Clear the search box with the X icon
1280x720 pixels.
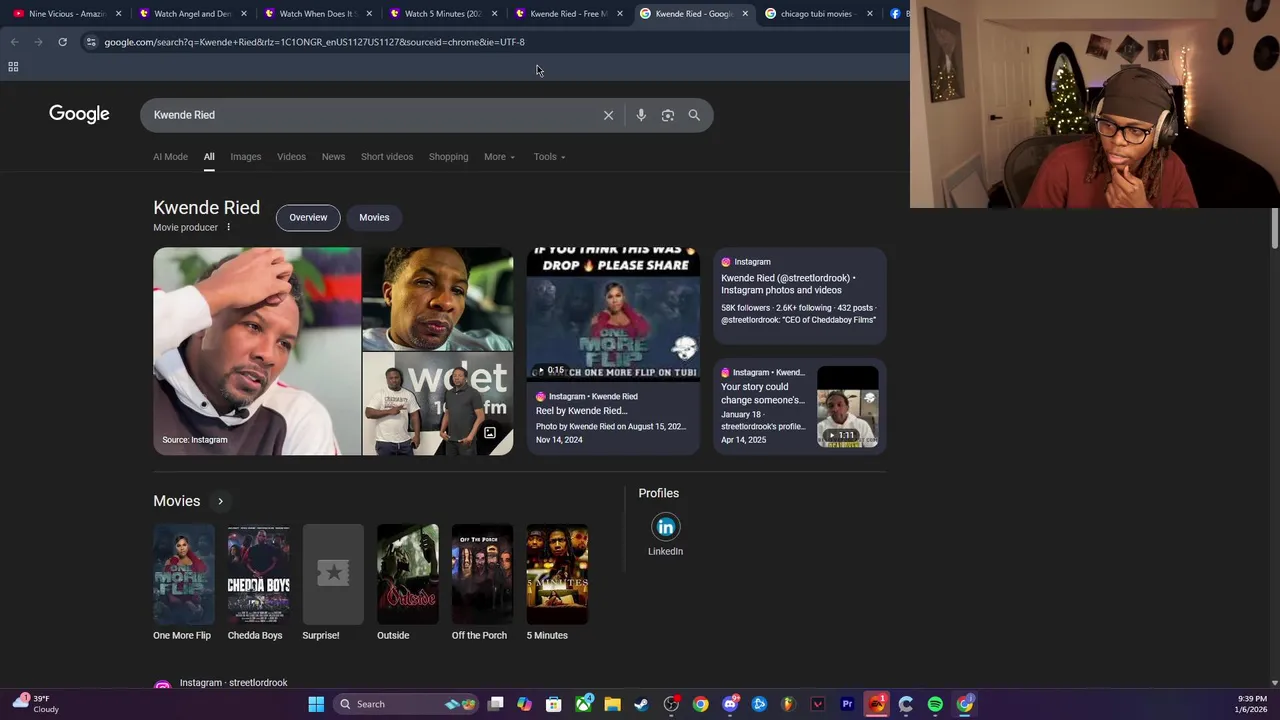click(608, 115)
